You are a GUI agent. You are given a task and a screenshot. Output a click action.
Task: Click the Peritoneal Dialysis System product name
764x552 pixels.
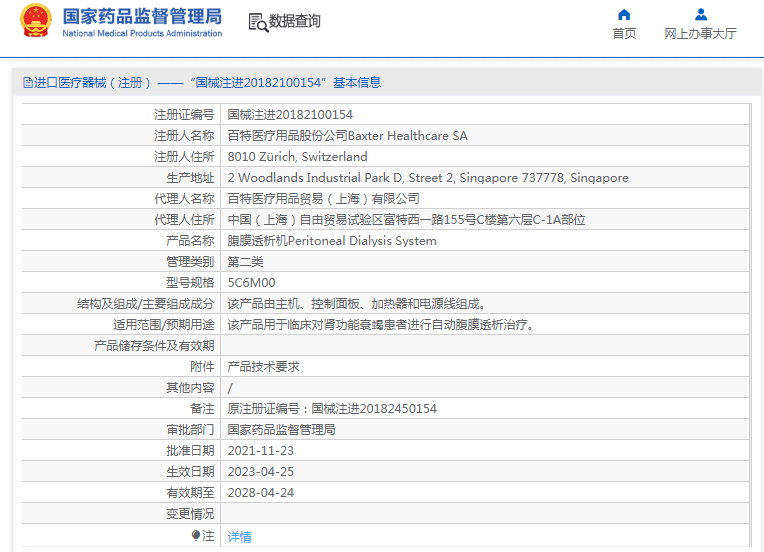click(332, 241)
